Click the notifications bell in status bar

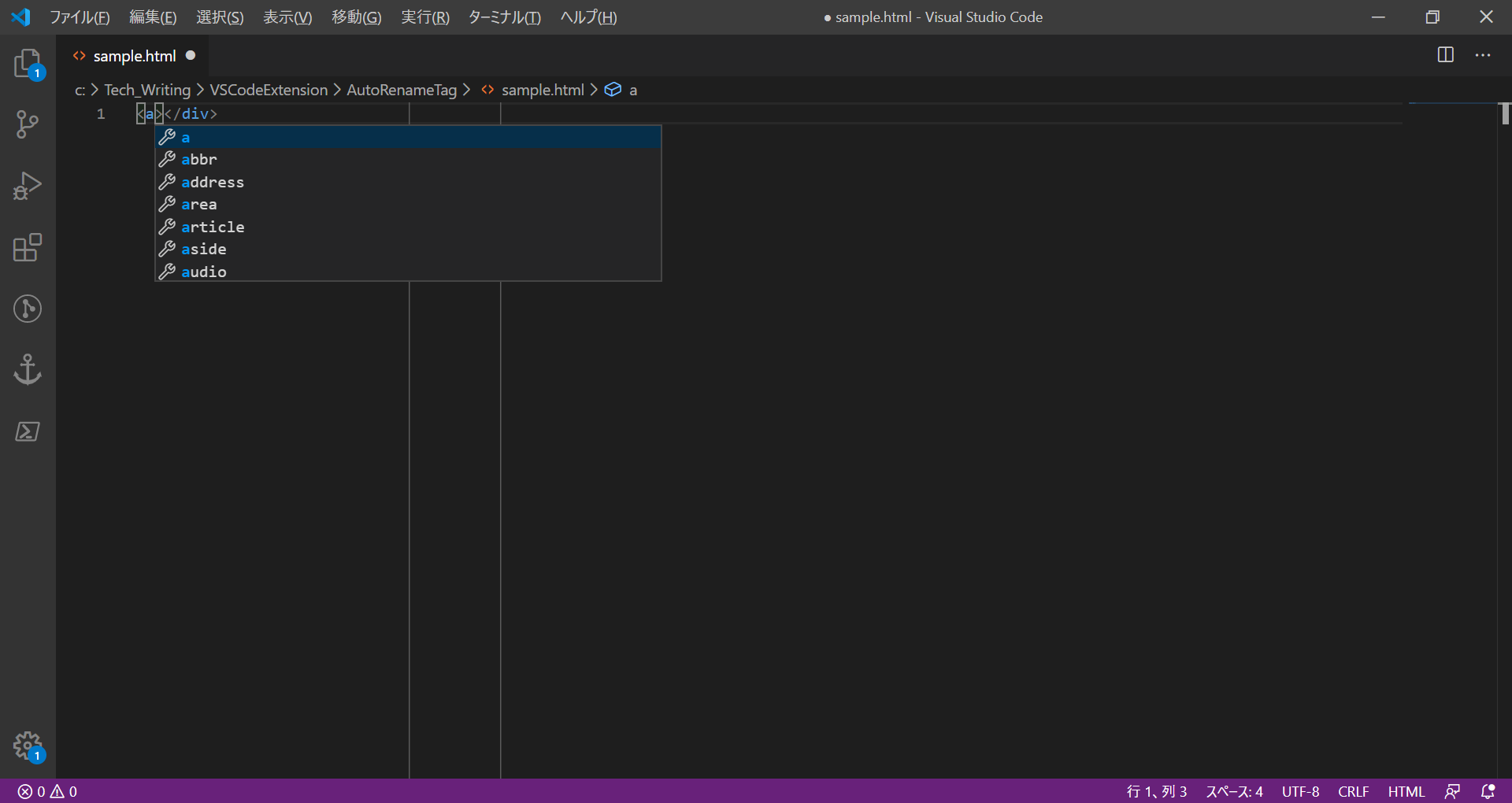1488,791
